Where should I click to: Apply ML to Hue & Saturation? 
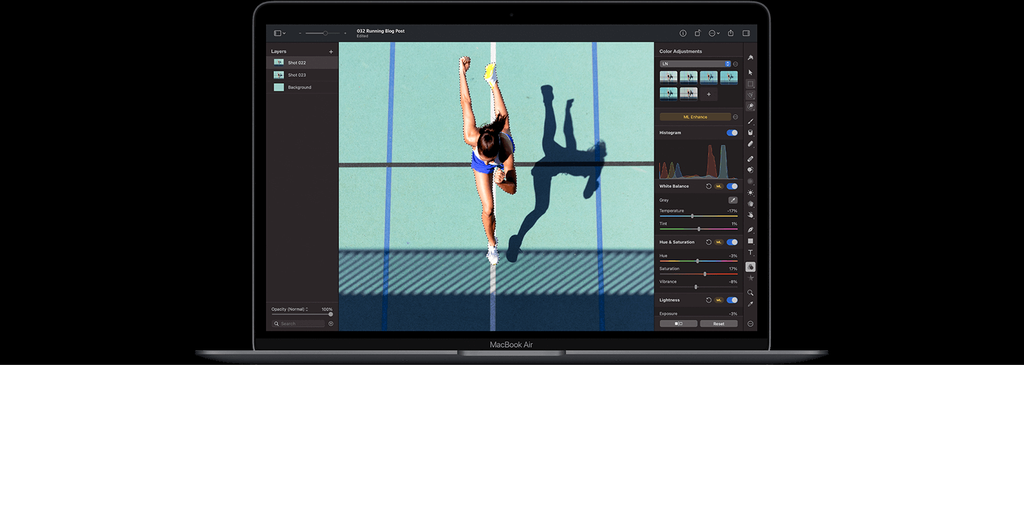(719, 242)
